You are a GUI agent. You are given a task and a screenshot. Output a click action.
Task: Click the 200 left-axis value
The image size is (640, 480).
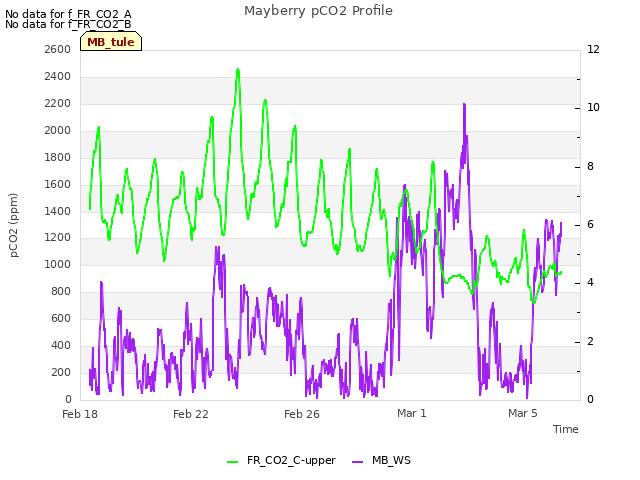click(61, 372)
